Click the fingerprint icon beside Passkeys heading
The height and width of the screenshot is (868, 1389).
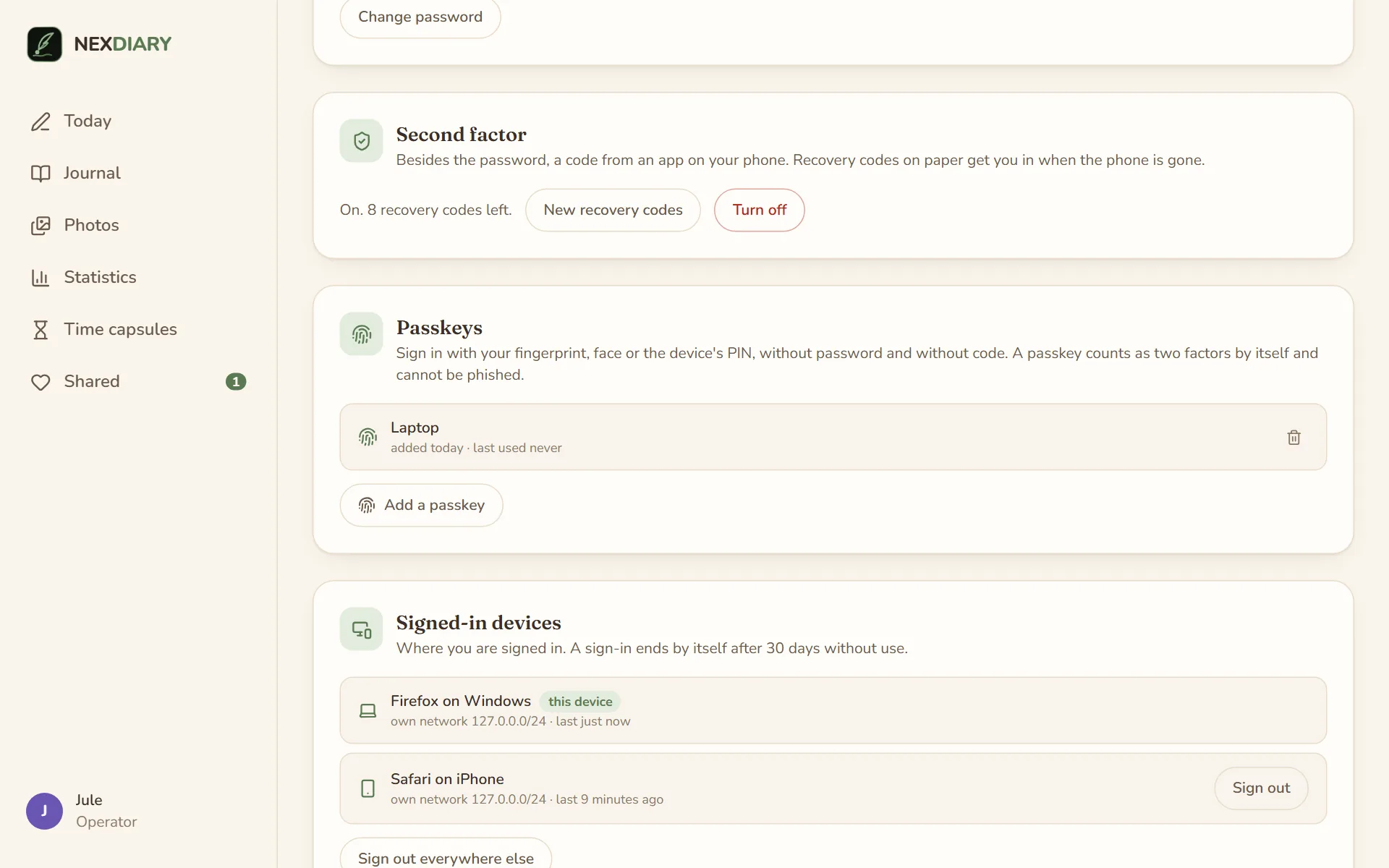click(x=362, y=334)
